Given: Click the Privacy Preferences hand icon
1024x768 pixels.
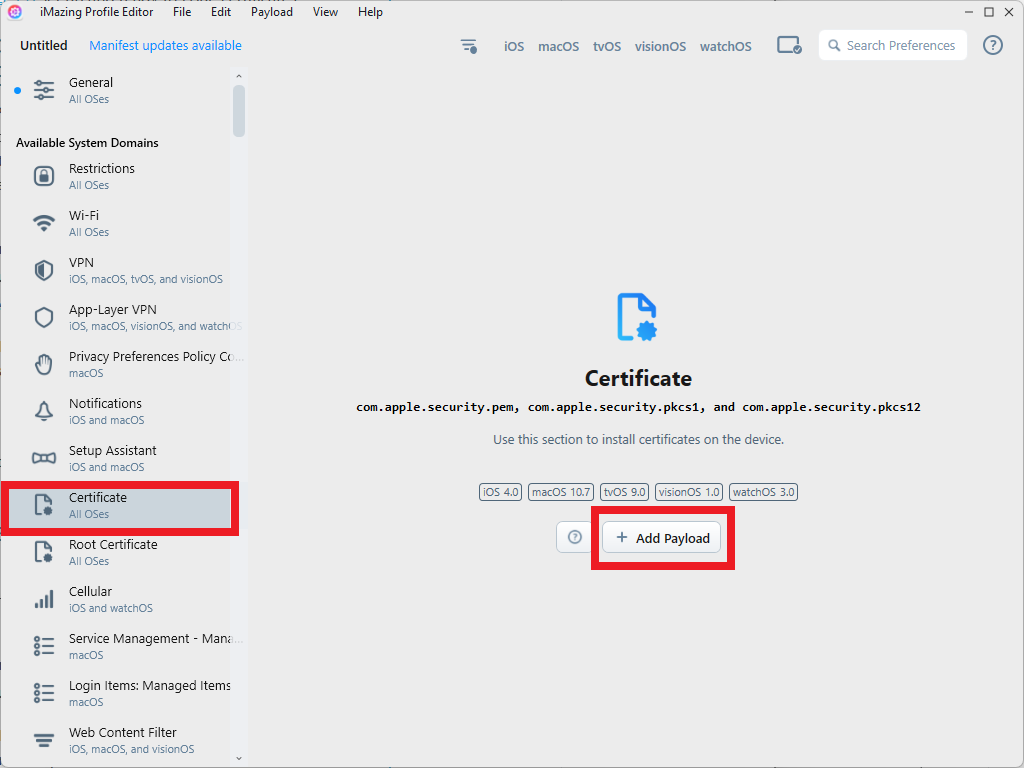Looking at the screenshot, I should [x=44, y=364].
